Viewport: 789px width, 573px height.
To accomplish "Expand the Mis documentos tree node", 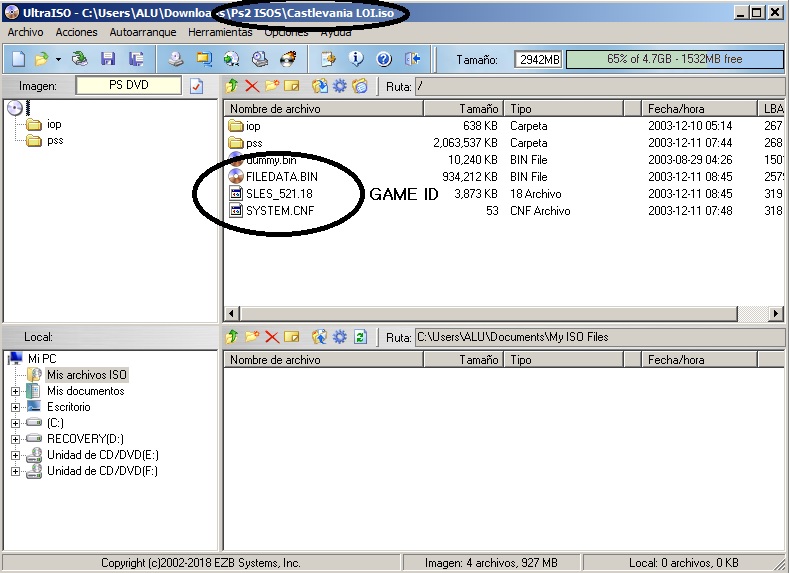I will (16, 391).
